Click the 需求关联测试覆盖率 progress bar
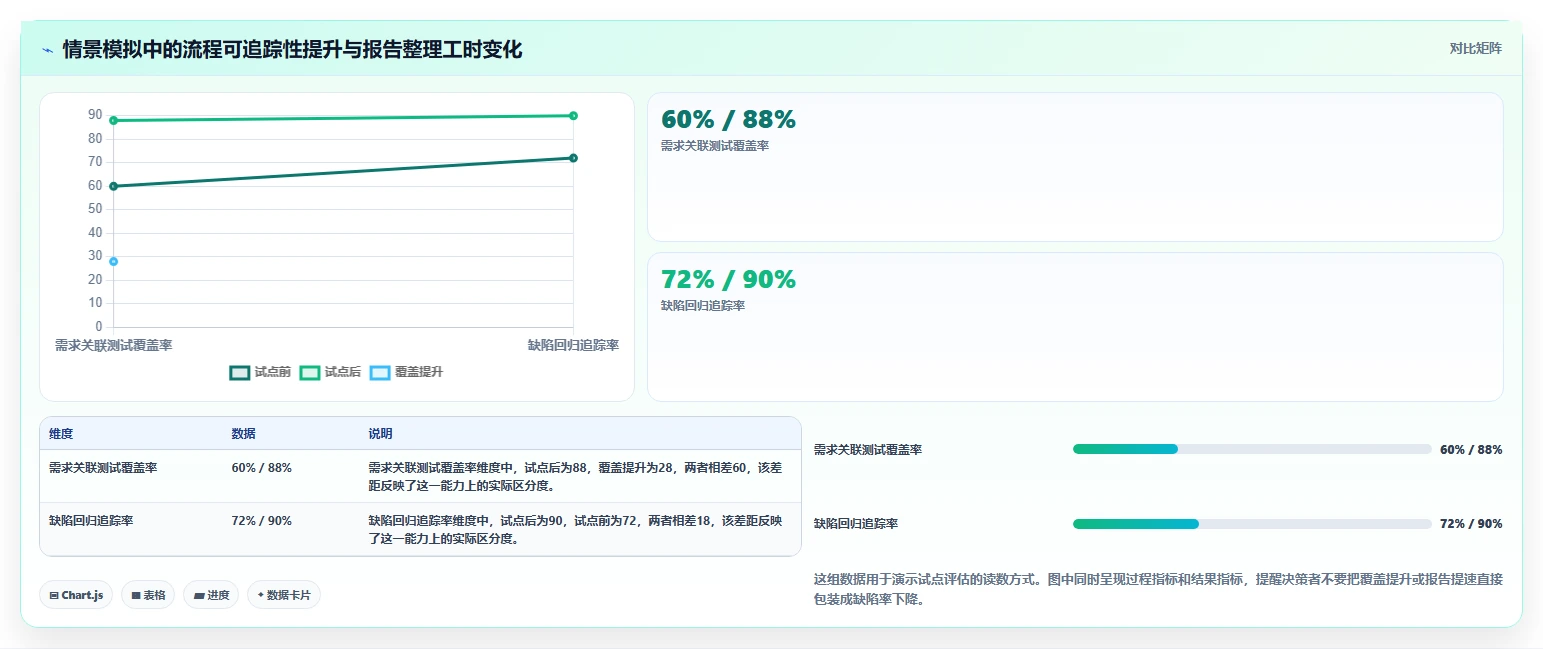Screen dimensions: 1543x649 pos(1252,449)
